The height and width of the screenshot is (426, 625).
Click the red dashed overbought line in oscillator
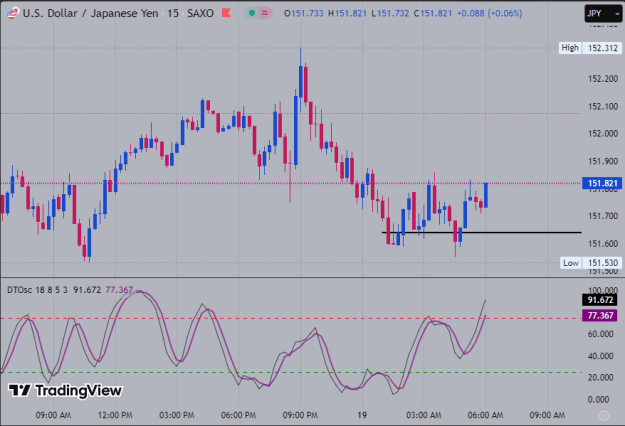[x=291, y=318]
